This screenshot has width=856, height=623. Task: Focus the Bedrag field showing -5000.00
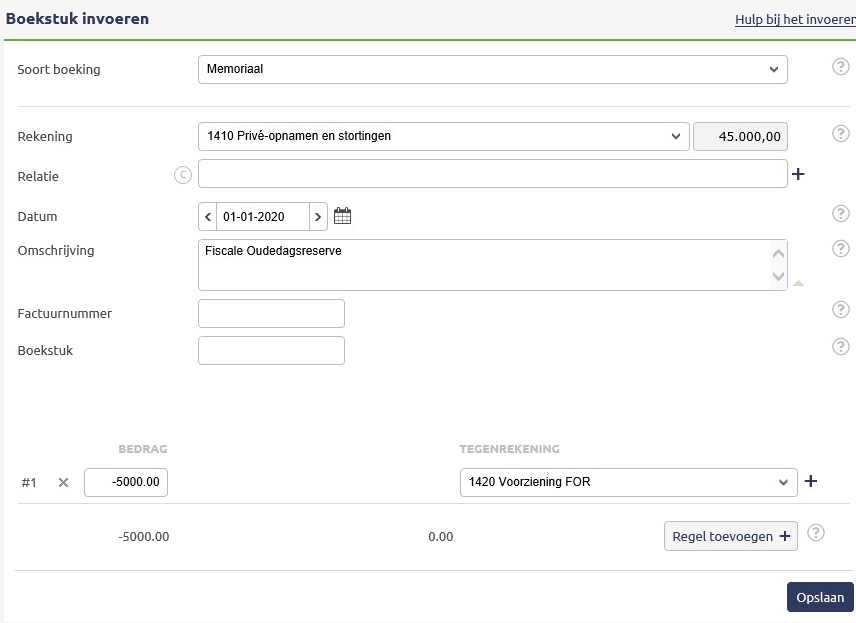(x=126, y=483)
